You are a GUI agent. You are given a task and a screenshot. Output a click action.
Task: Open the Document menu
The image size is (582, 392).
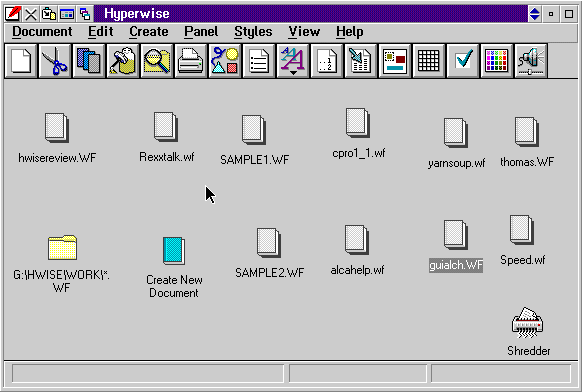click(42, 32)
